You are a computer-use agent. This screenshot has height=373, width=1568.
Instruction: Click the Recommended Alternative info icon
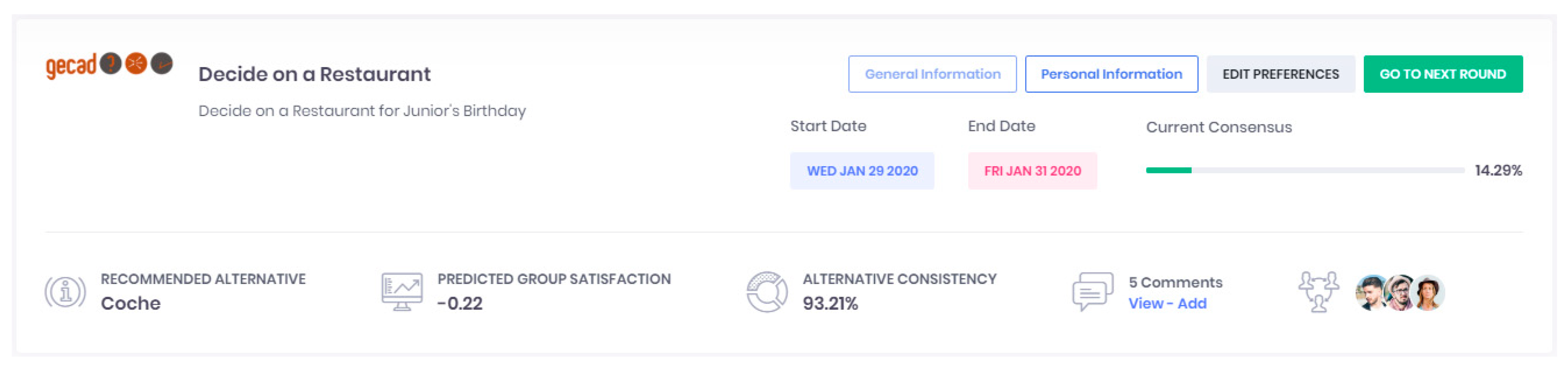pos(65,292)
